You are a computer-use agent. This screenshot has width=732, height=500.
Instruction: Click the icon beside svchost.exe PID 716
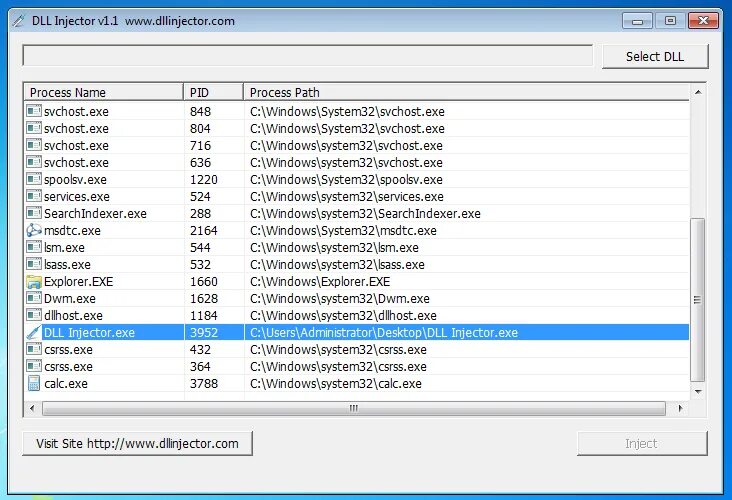[x=34, y=145]
